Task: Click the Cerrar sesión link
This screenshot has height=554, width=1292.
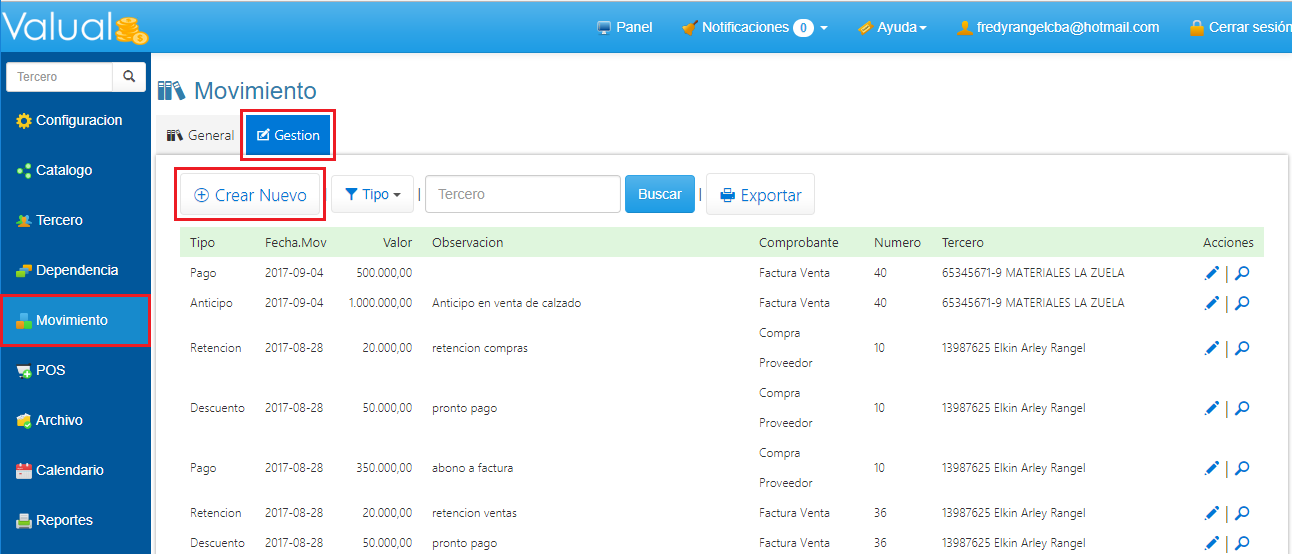Action: pyautogui.click(x=1240, y=27)
